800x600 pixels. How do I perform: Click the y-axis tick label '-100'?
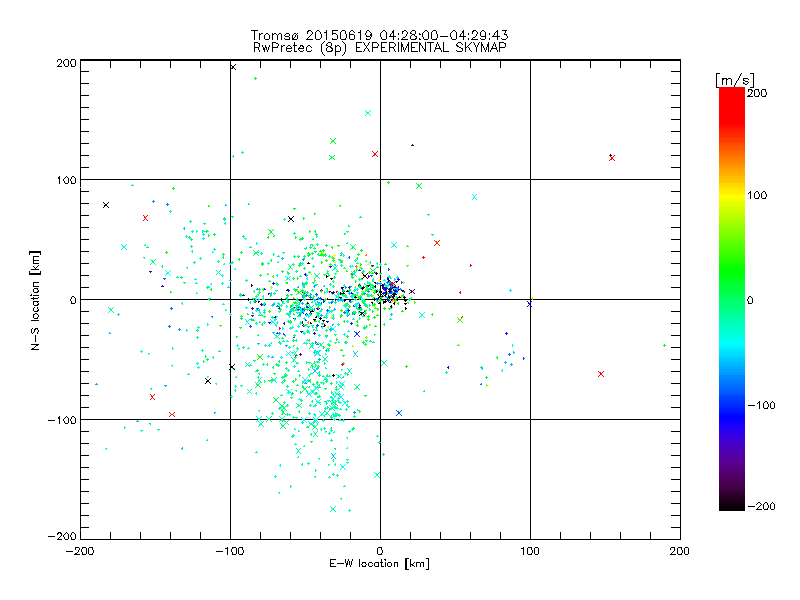(x=62, y=420)
